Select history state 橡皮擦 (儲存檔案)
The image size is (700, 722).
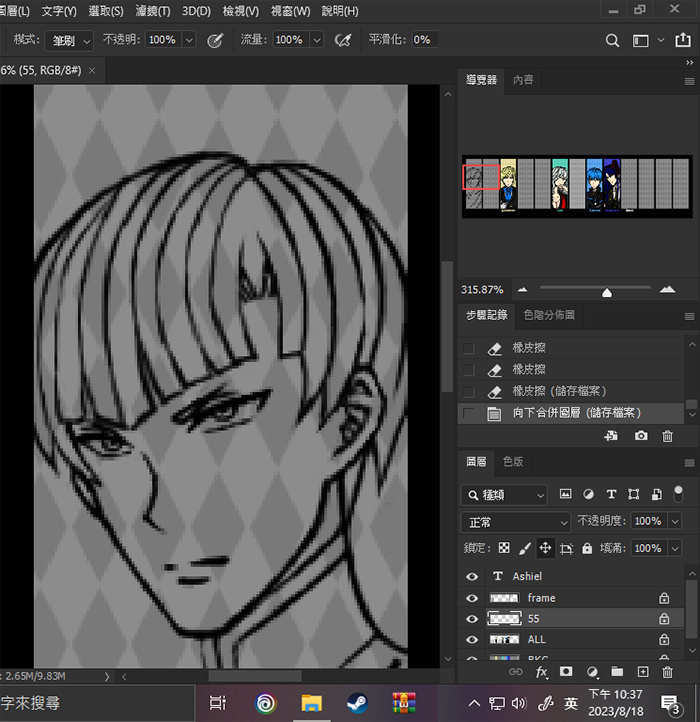[571, 391]
